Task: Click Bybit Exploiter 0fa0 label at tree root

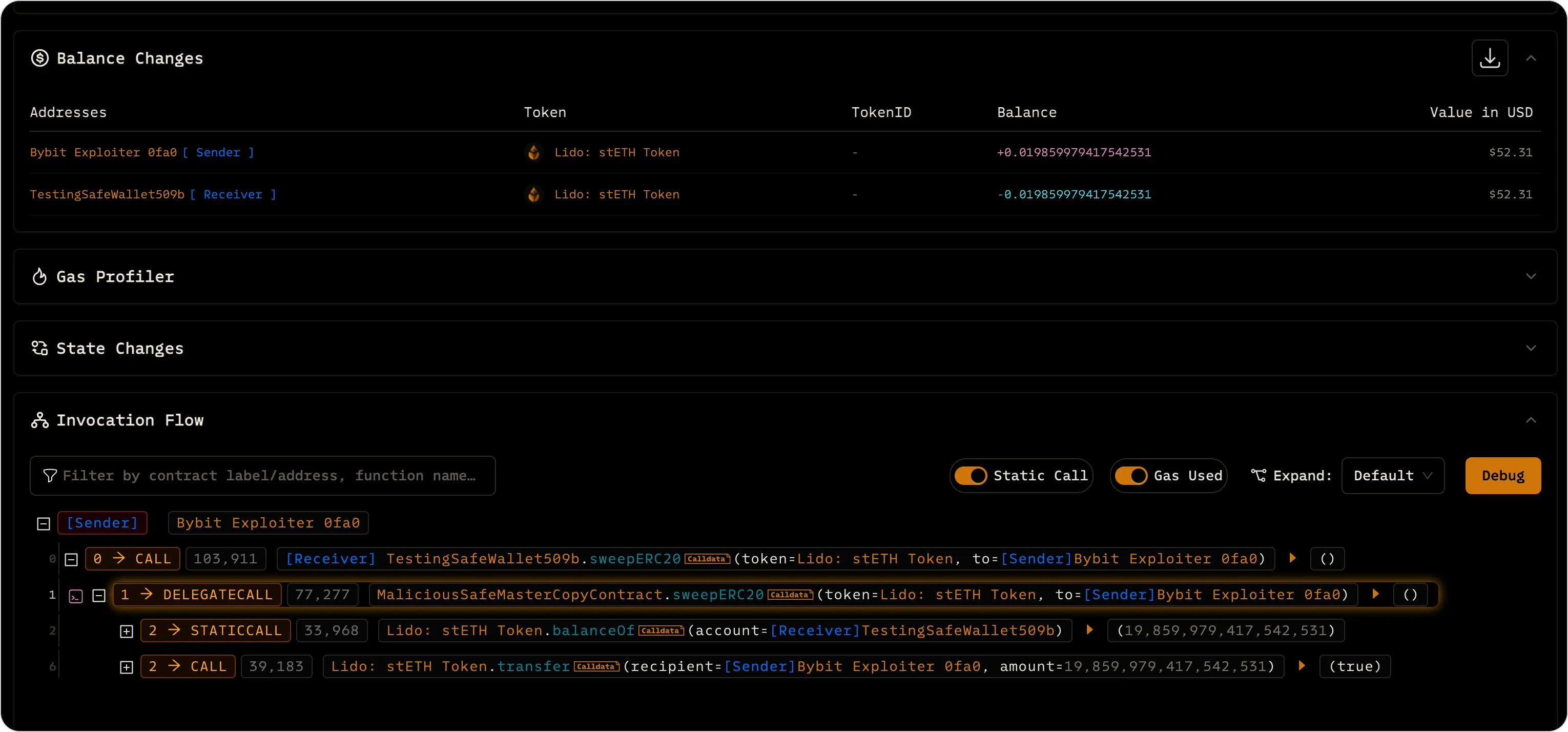Action: (x=269, y=523)
